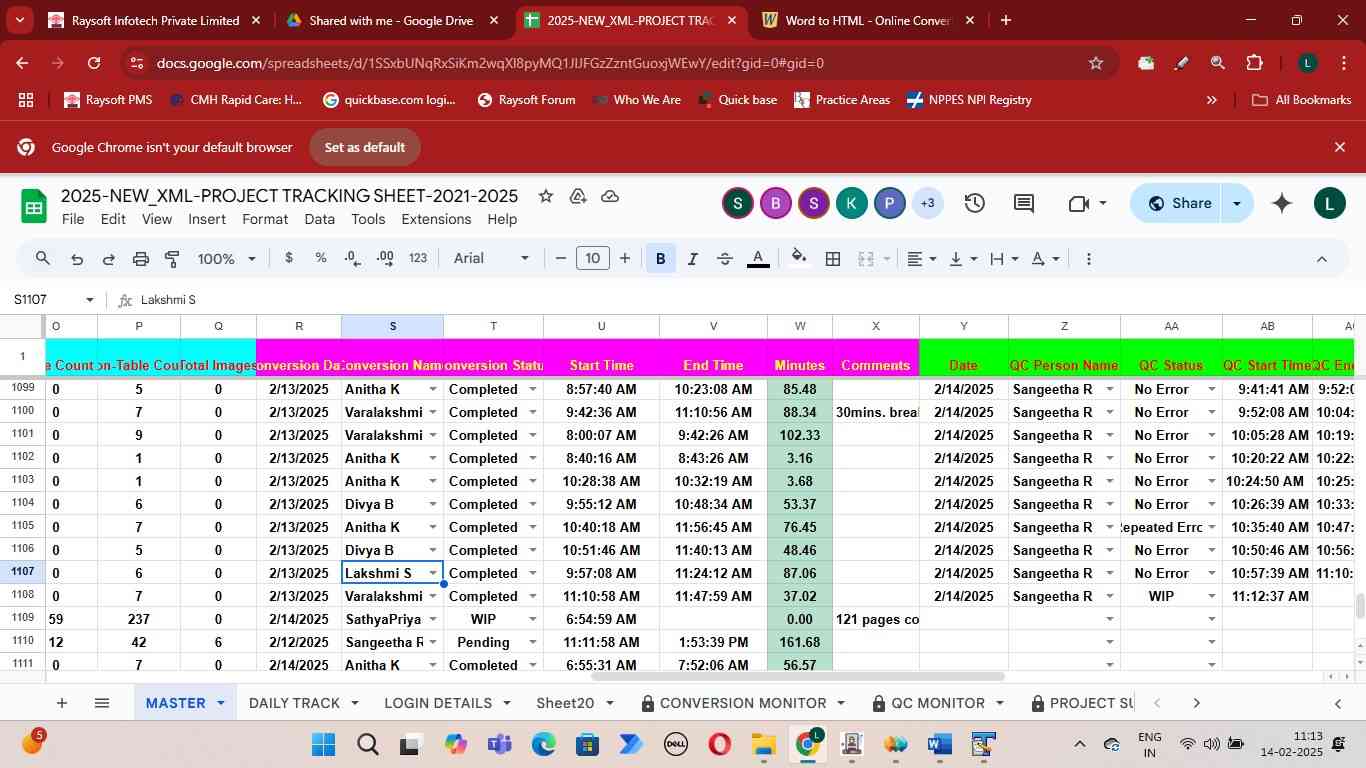Open File Explorer on taskbar
Screen dimensions: 1366x768
pyautogui.click(x=763, y=745)
